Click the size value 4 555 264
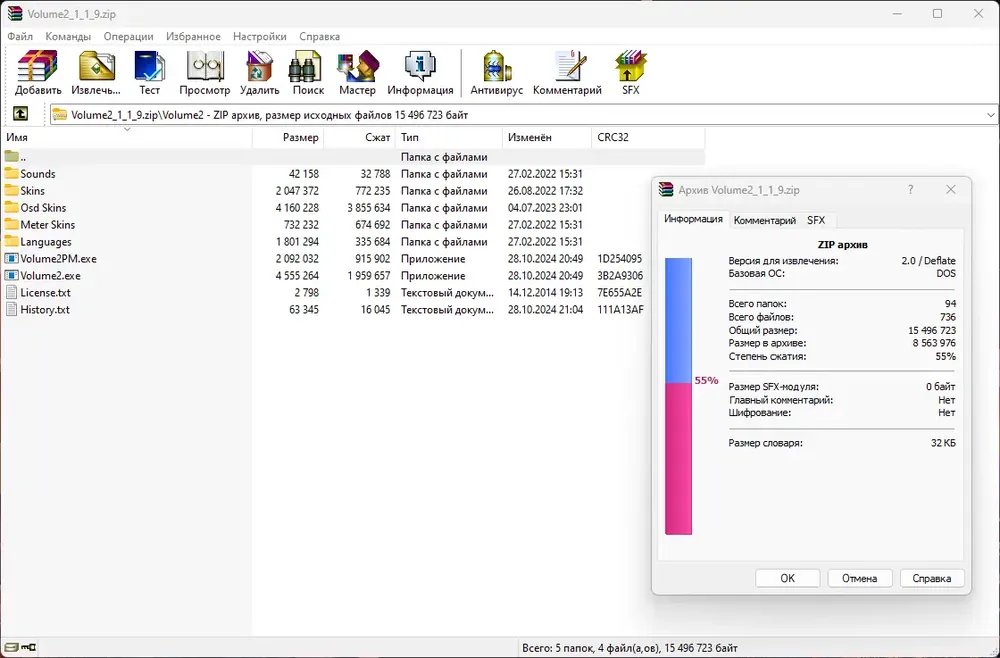 [297, 276]
